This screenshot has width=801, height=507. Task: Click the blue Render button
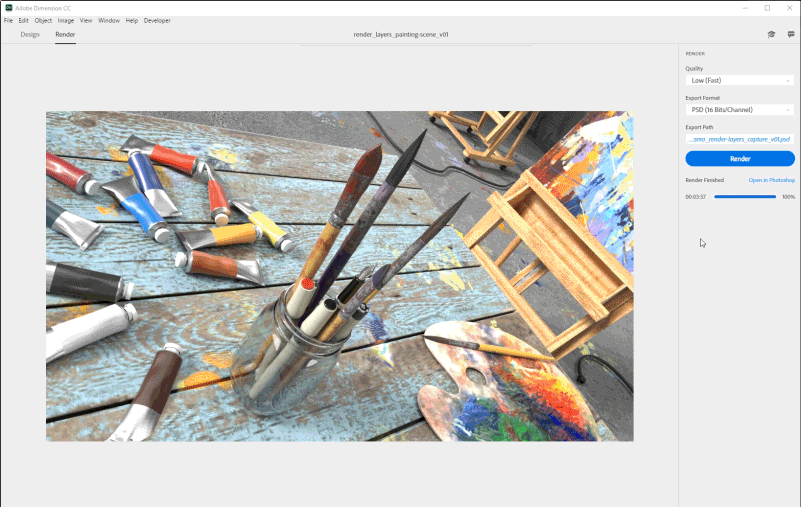[740, 158]
